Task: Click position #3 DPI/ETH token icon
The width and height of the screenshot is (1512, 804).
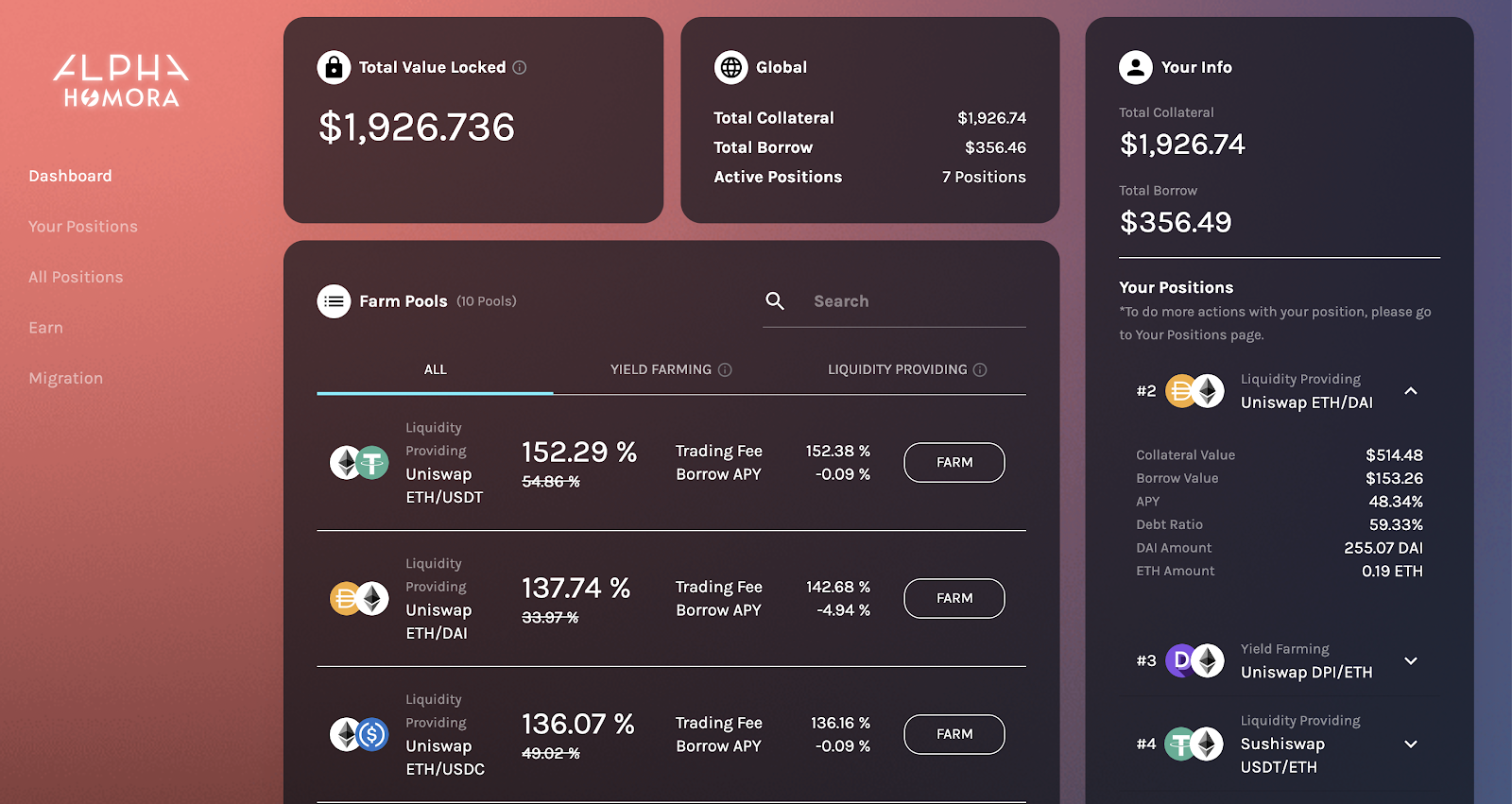Action: pyautogui.click(x=1194, y=660)
